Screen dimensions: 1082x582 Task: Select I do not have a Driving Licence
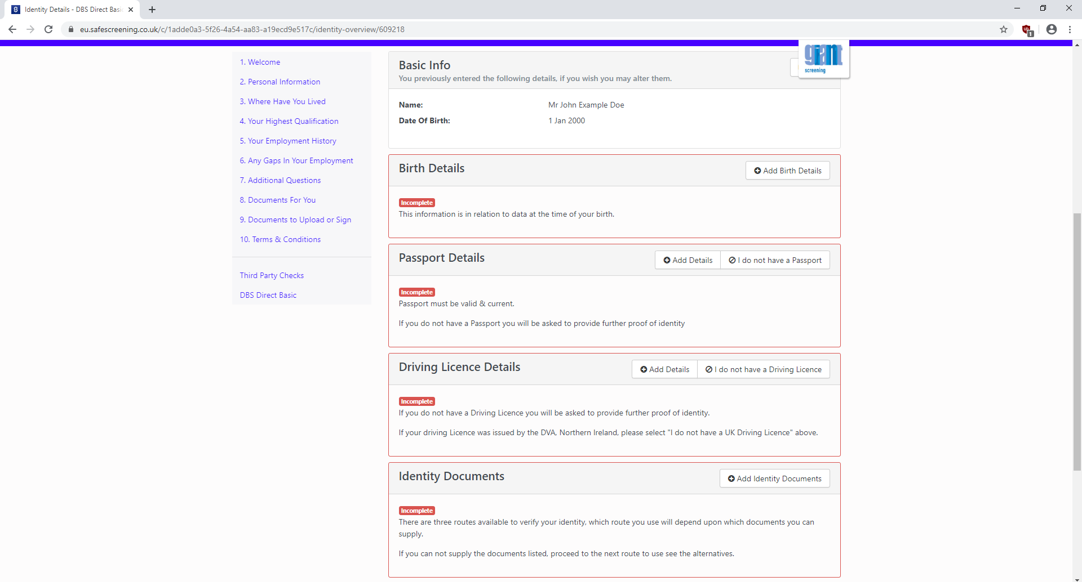click(763, 369)
